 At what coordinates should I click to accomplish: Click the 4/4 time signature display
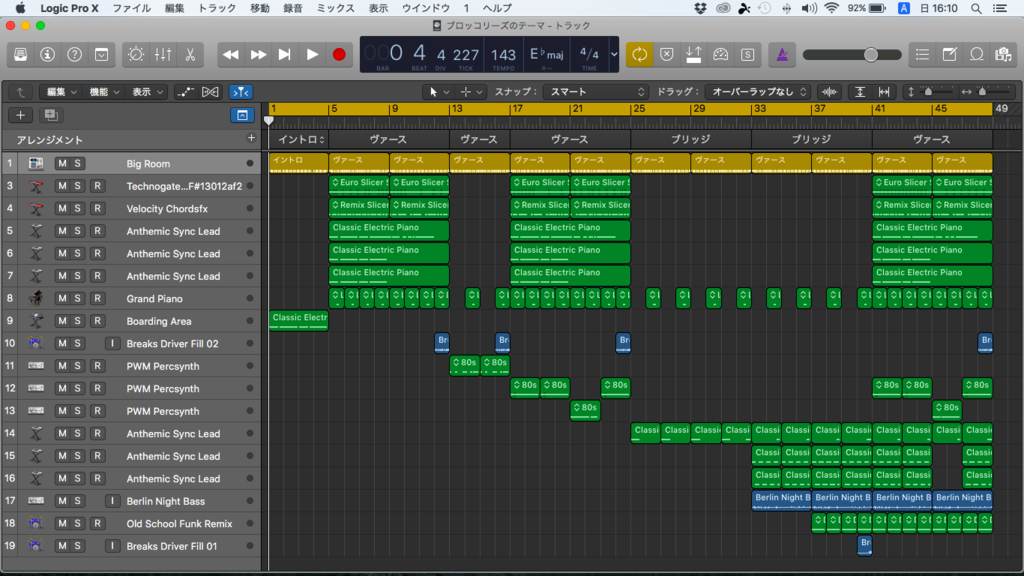pyautogui.click(x=589, y=55)
